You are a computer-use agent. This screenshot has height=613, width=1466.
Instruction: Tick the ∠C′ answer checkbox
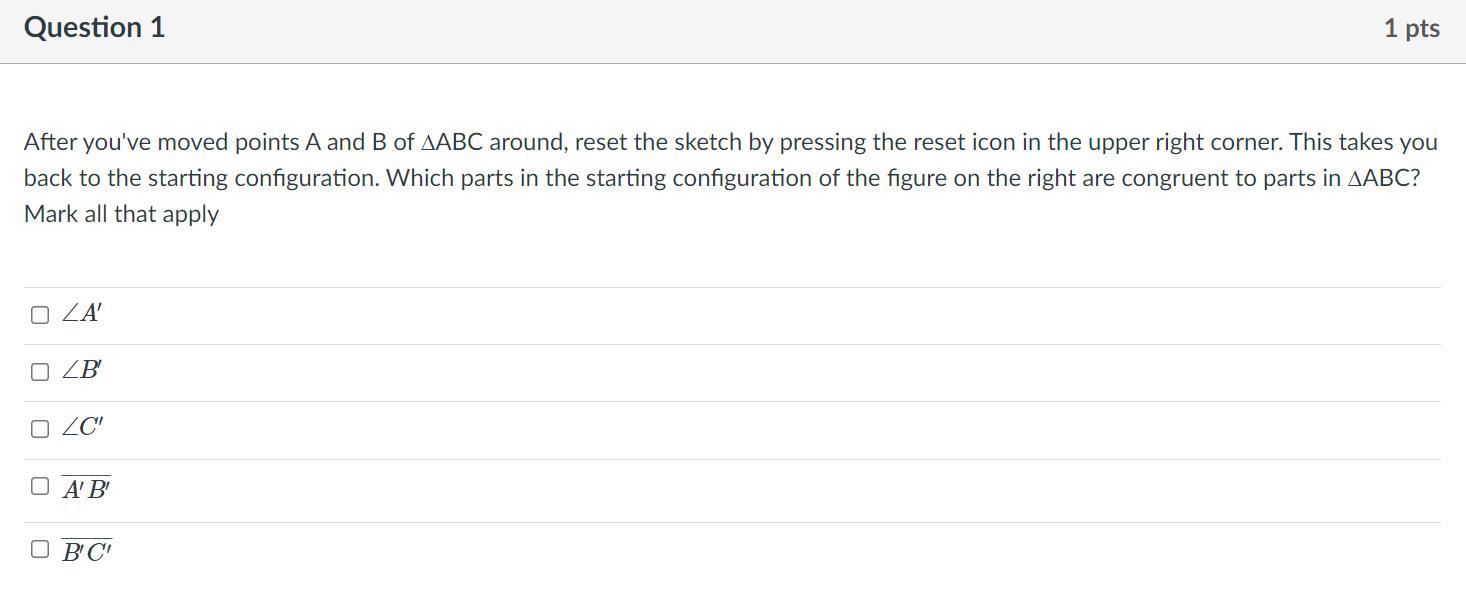(40, 429)
